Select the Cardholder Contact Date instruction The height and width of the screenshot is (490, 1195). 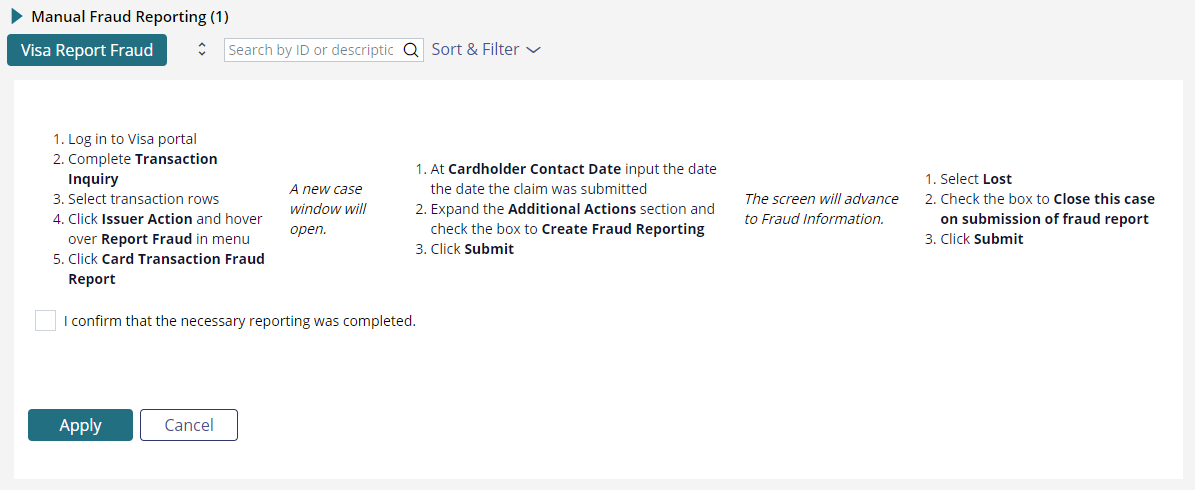(x=566, y=178)
